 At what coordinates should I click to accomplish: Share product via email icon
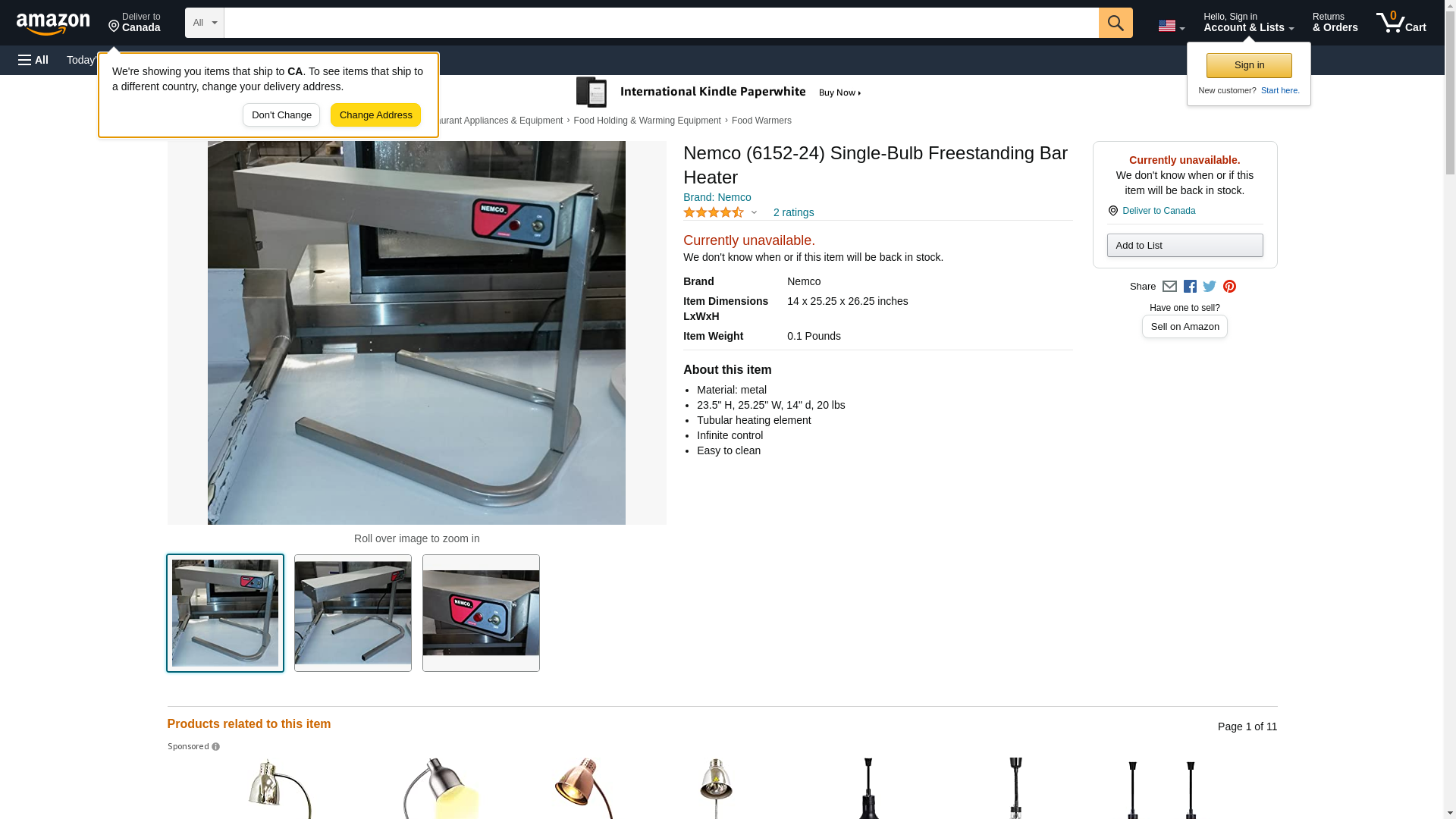1169,287
